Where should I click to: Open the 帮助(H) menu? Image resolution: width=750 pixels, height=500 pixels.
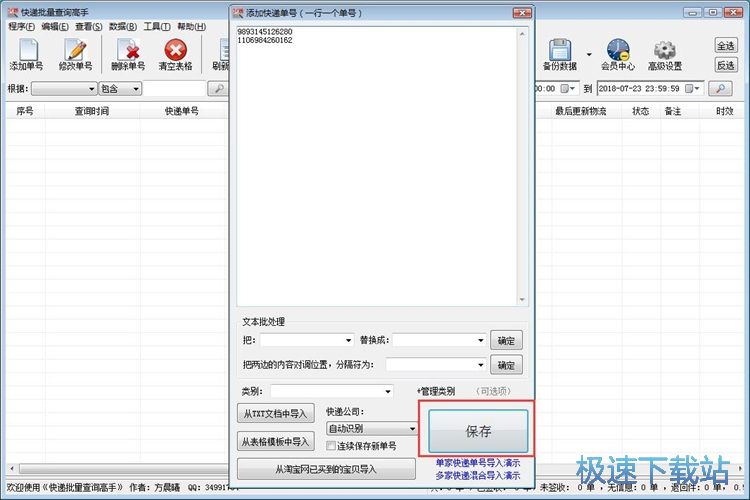(191, 27)
